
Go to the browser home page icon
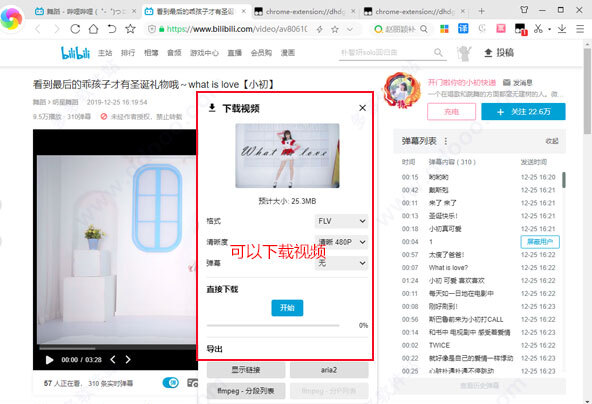[93, 29]
